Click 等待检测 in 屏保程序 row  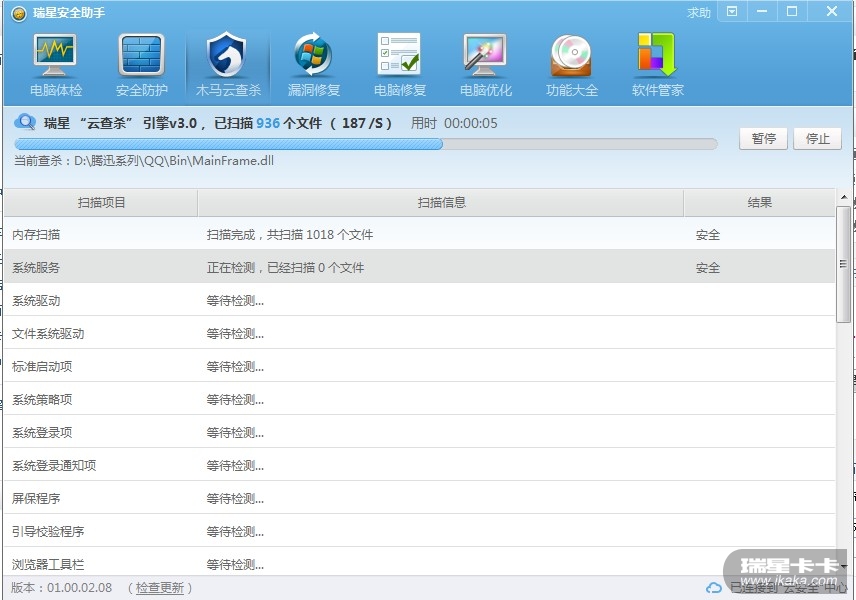coord(235,498)
